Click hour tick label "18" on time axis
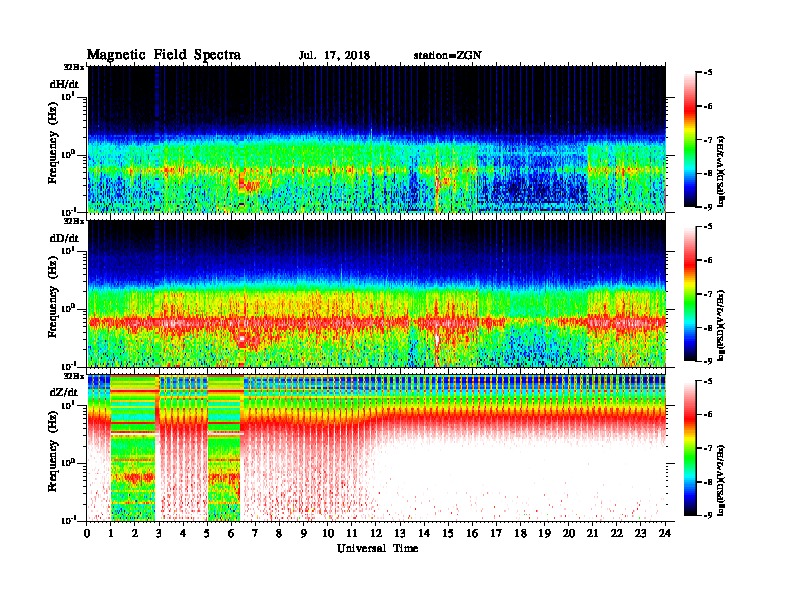The height and width of the screenshot is (612, 792). [x=521, y=533]
